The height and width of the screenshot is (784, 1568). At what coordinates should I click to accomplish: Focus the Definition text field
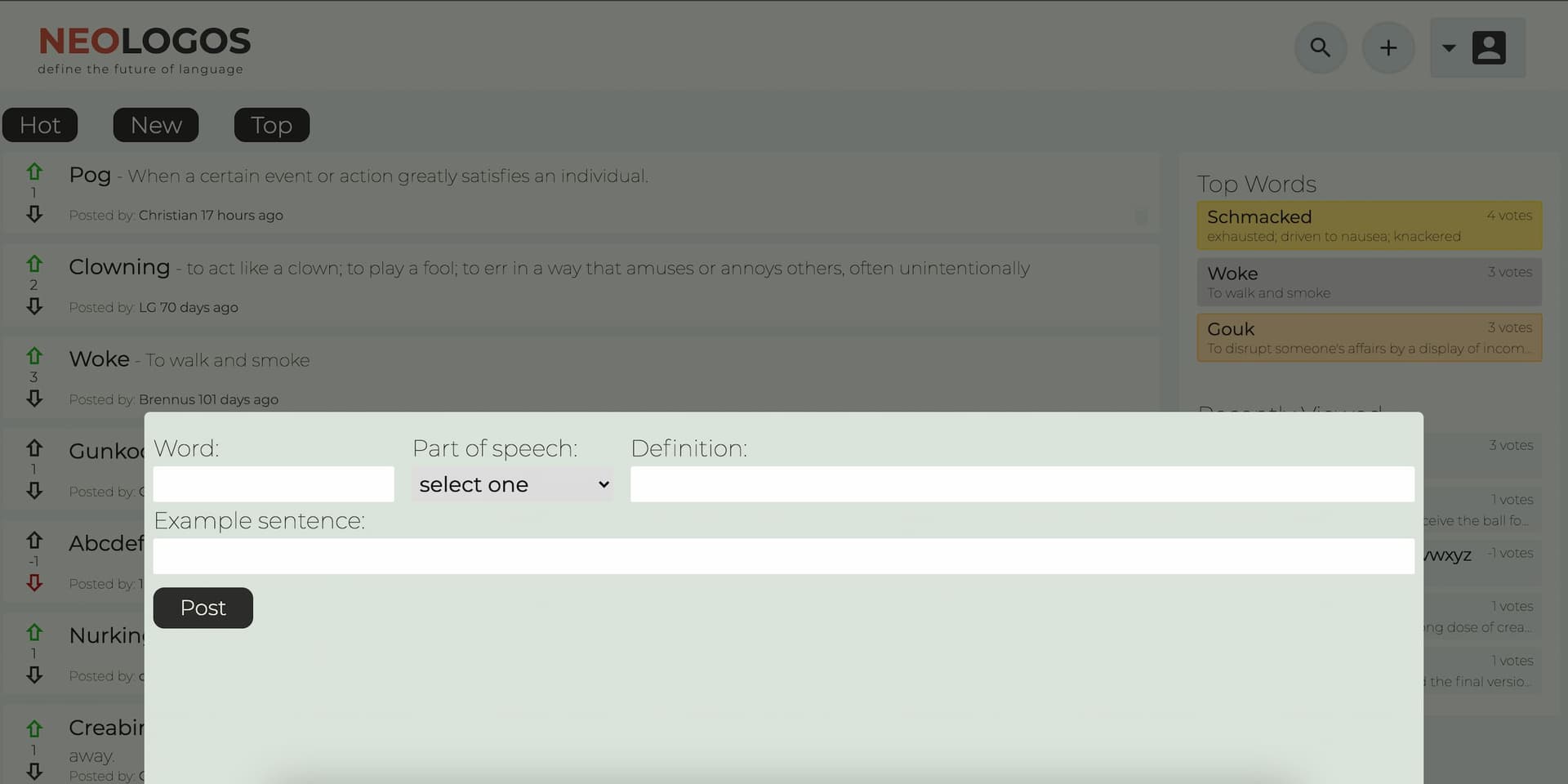tap(1022, 484)
